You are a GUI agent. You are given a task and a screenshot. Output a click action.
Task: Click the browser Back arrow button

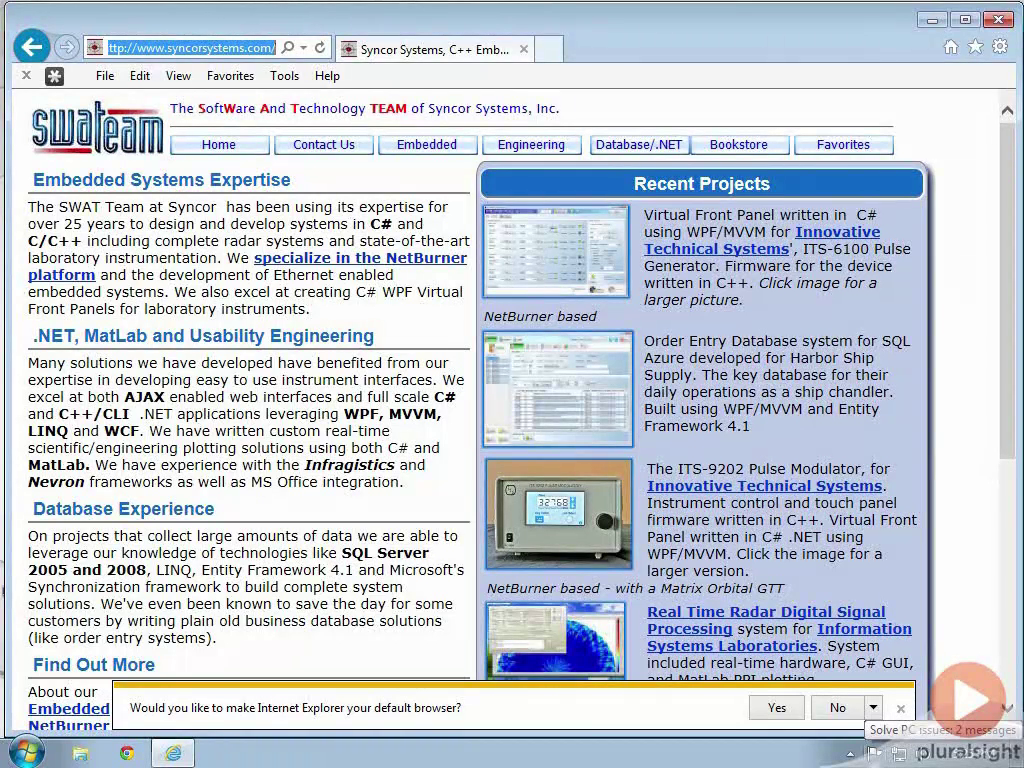pos(31,46)
